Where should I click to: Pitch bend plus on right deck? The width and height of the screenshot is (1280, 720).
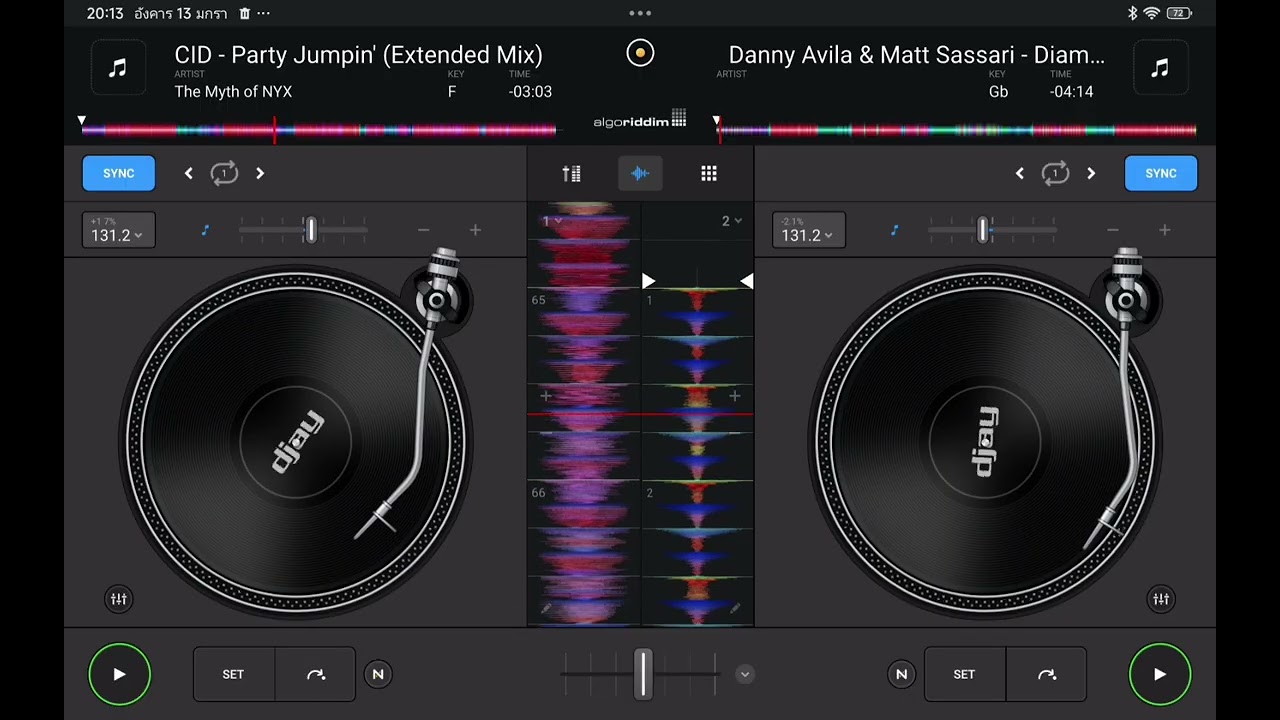click(1165, 230)
